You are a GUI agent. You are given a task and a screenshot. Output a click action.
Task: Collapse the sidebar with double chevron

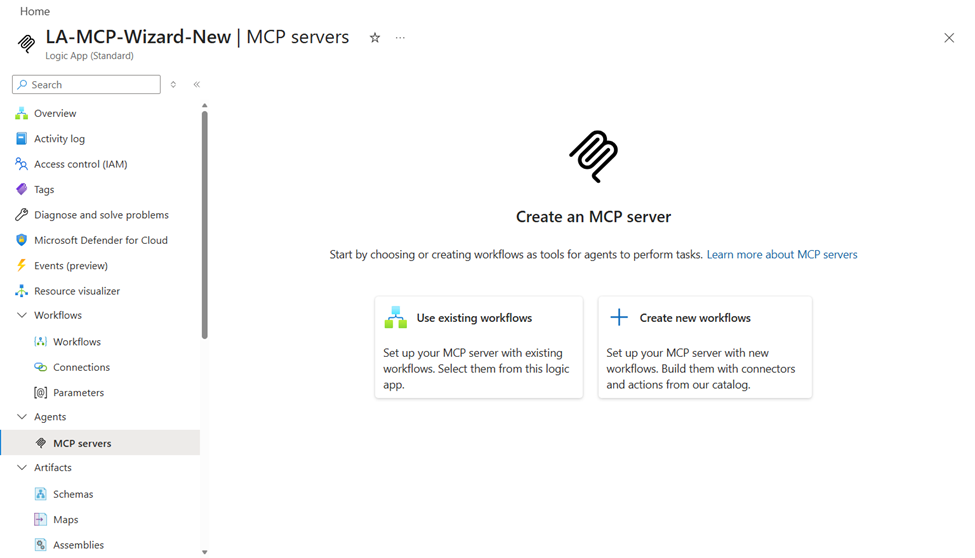[x=196, y=85]
